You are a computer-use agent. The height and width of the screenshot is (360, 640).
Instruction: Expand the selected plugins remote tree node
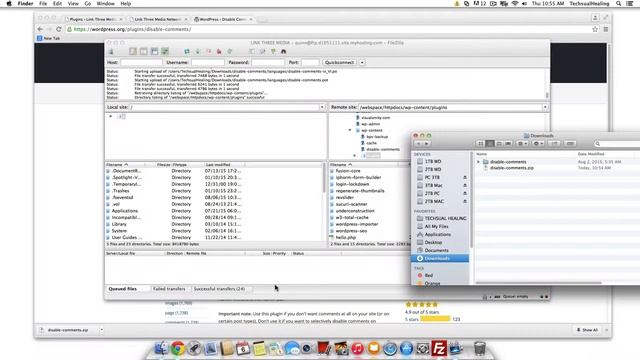[354, 156]
